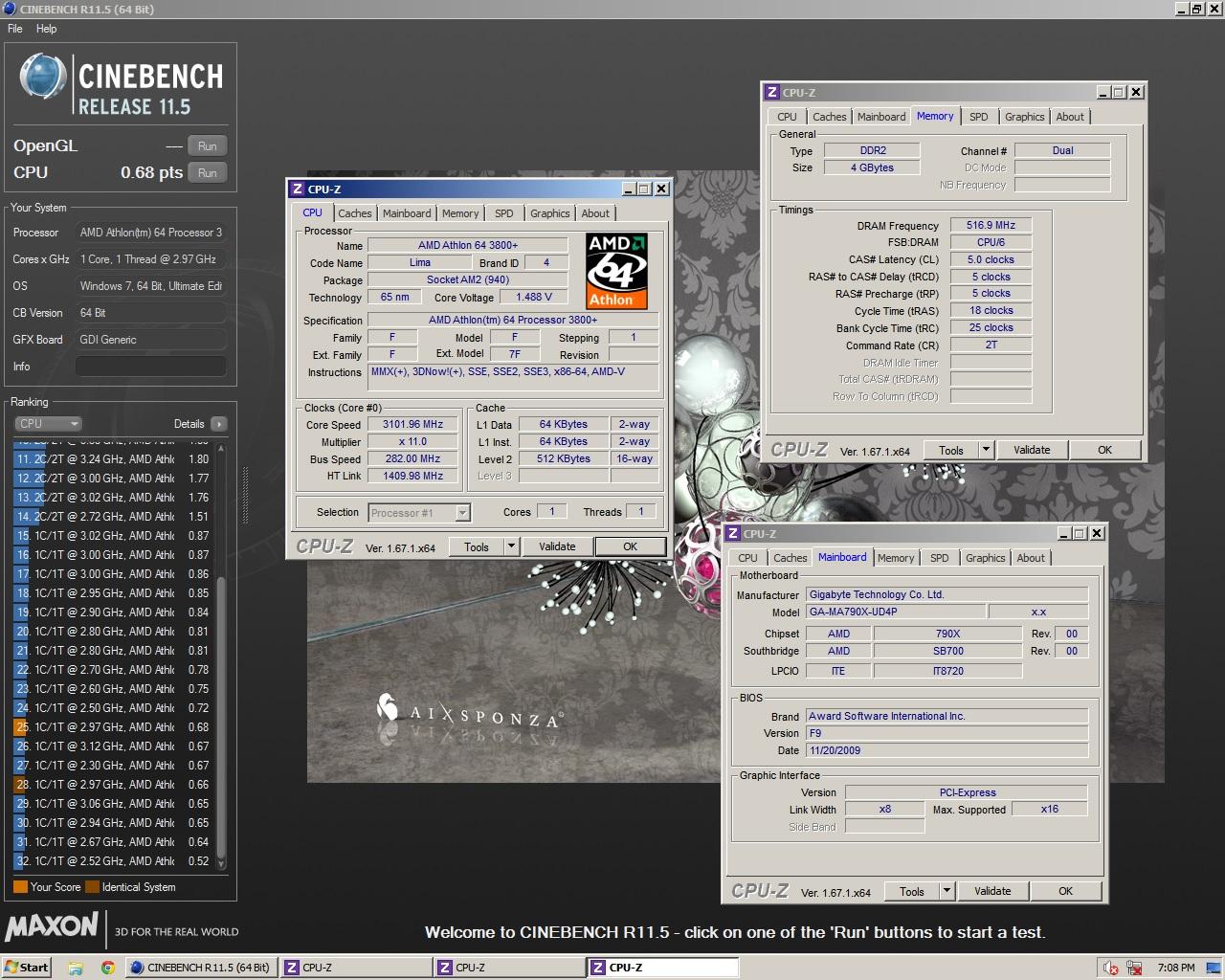The width and height of the screenshot is (1225, 980).
Task: Click OK in Memory CPU-Z window
Action: tap(1104, 451)
